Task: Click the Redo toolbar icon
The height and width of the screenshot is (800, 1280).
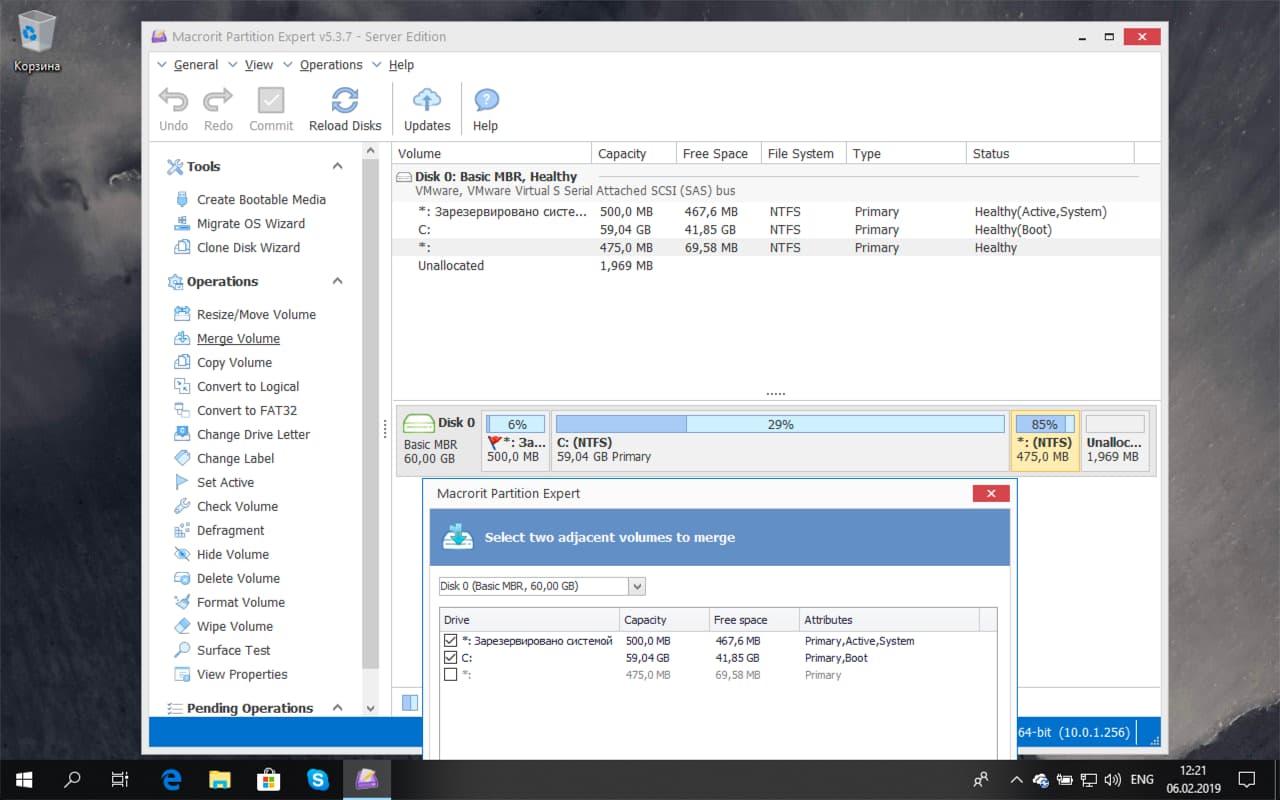Action: pos(218,109)
